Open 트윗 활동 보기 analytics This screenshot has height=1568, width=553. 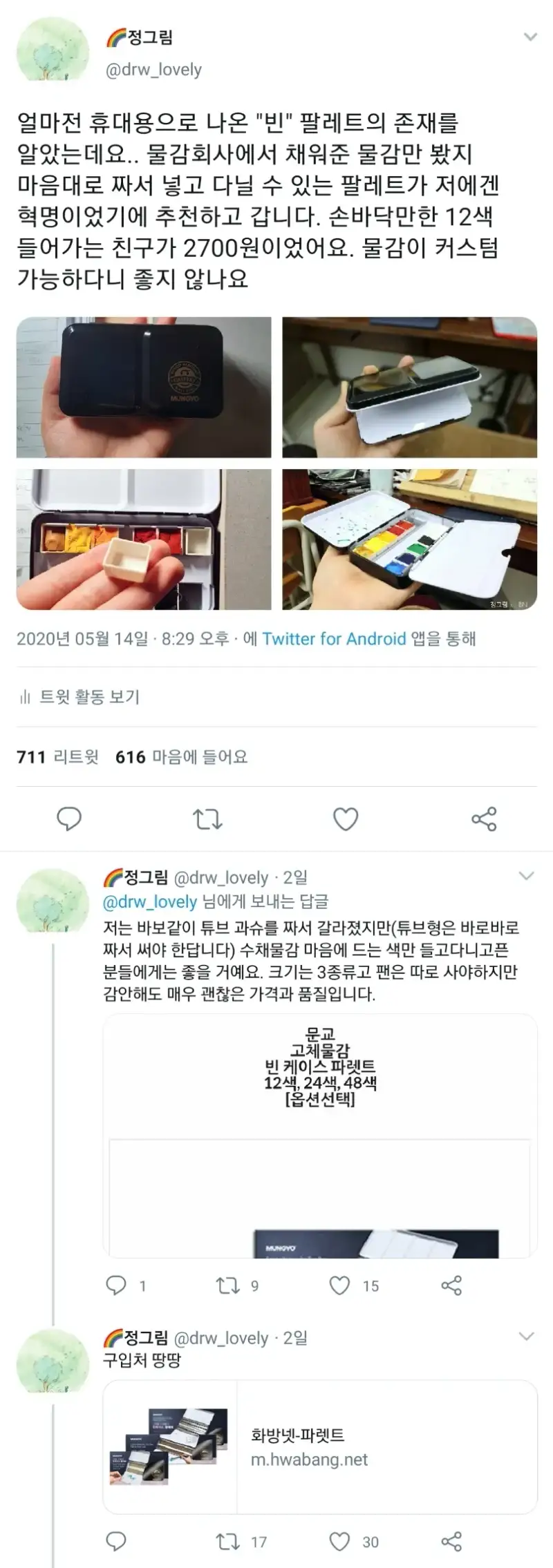79,697
